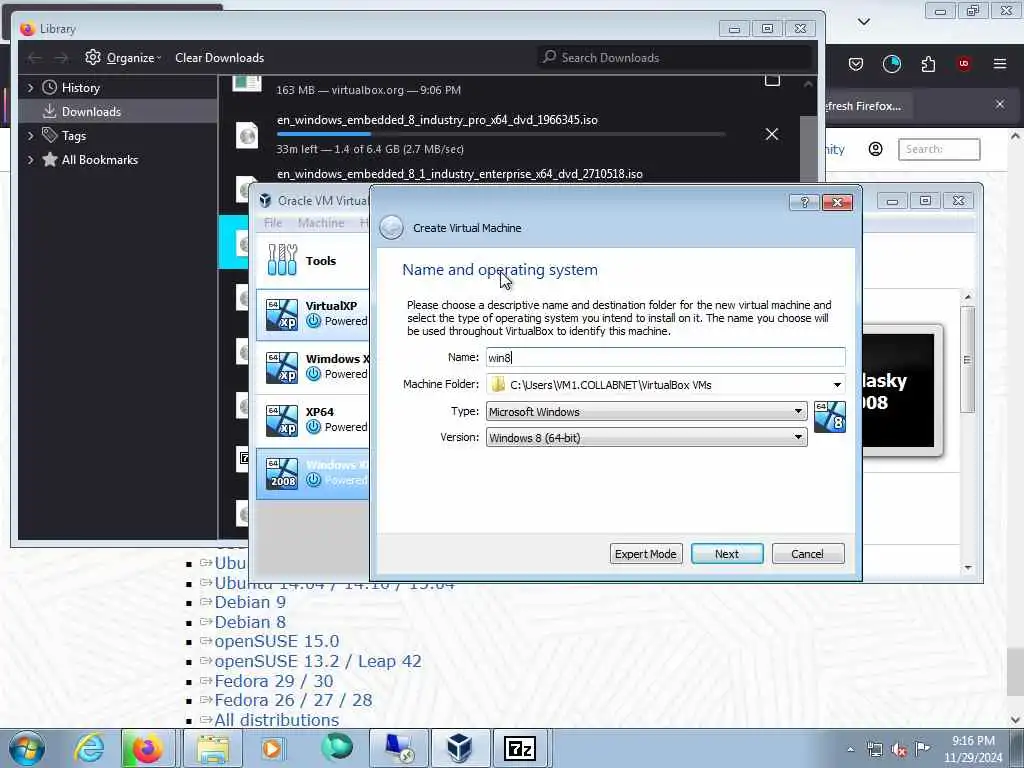This screenshot has height=768, width=1024.
Task: Open Firefox Pocket save icon
Action: 856,64
